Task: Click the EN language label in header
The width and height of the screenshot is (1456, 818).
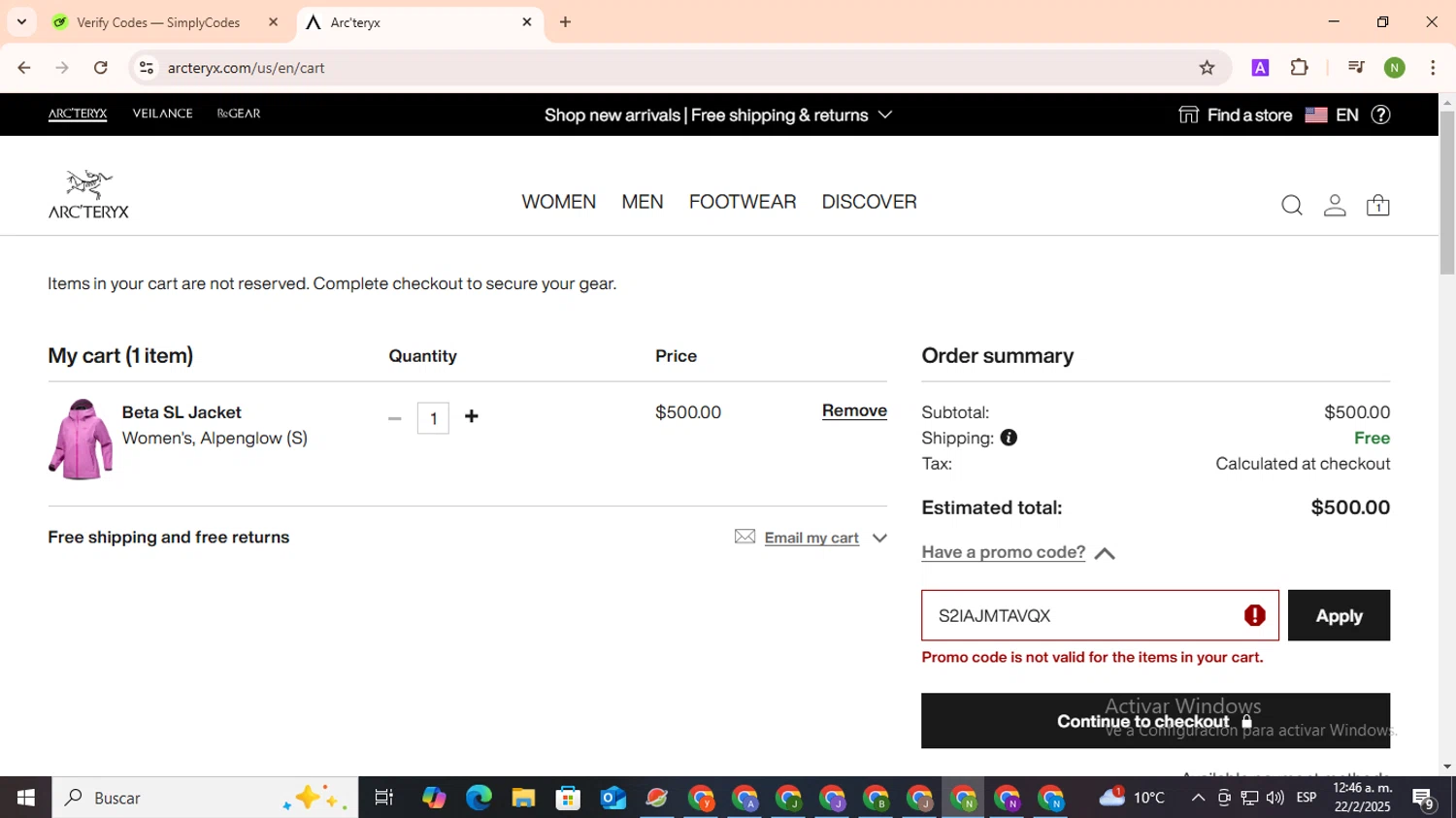Action: coord(1346,115)
